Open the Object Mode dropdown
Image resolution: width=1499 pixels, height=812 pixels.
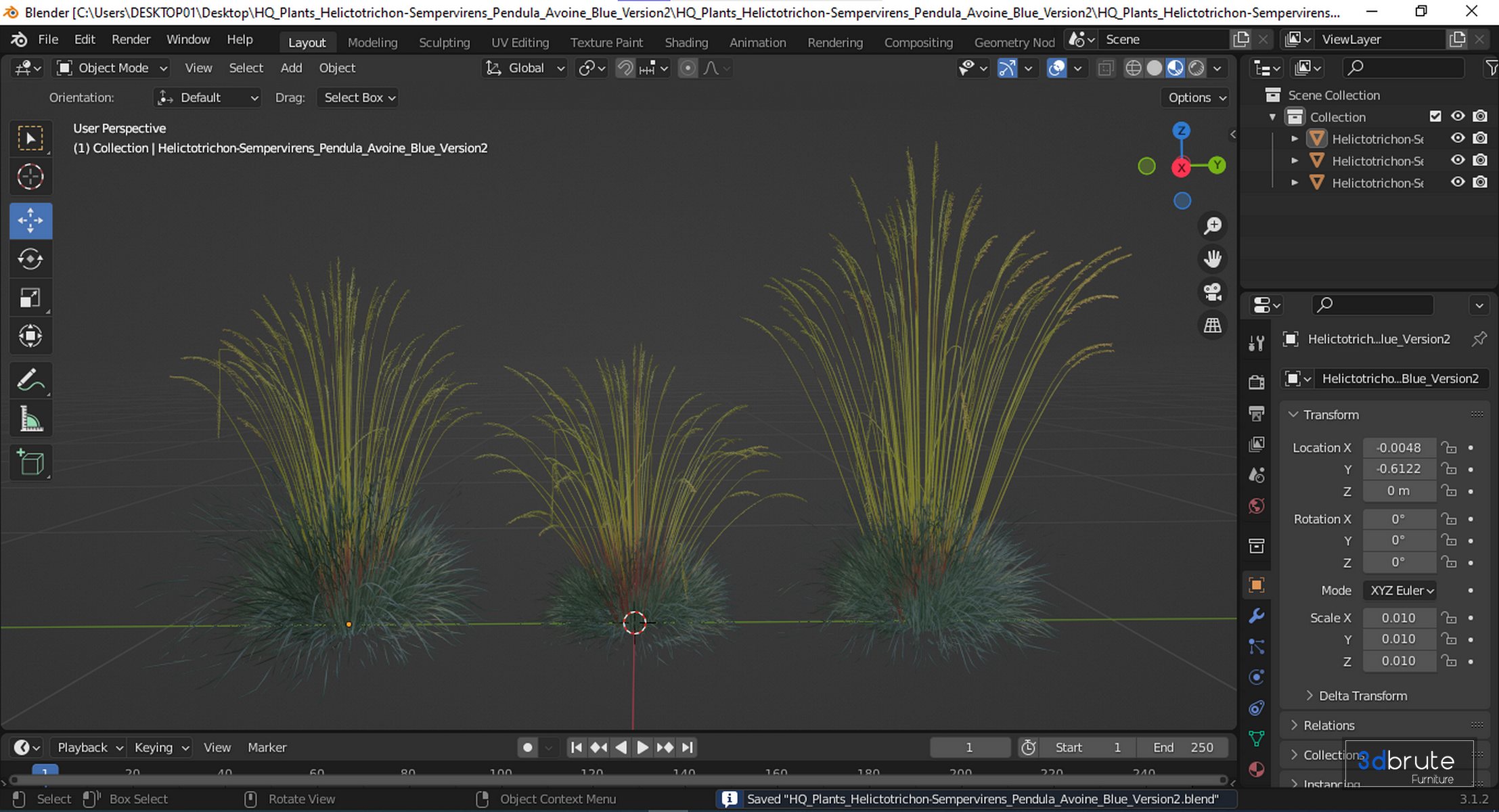tap(112, 68)
